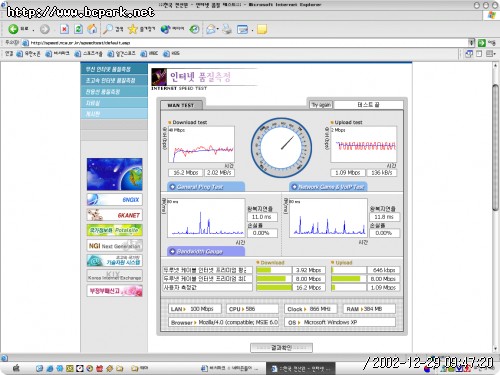Click the Mail envelope toolbar icon
Image resolution: width=500 pixels, height=375 pixels.
[211, 29]
